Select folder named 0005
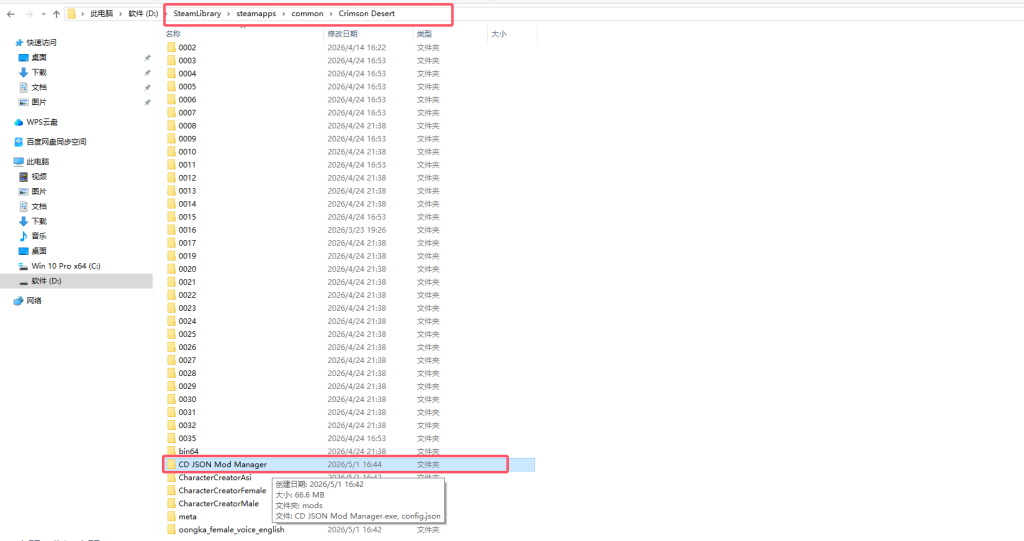This screenshot has height=541, width=1024. [x=187, y=87]
